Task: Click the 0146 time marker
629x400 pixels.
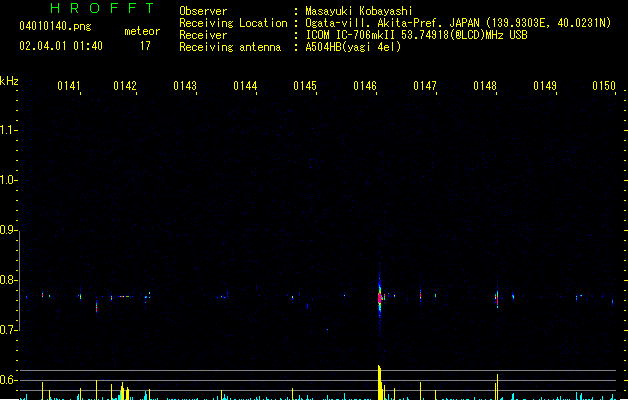Action: pos(365,86)
